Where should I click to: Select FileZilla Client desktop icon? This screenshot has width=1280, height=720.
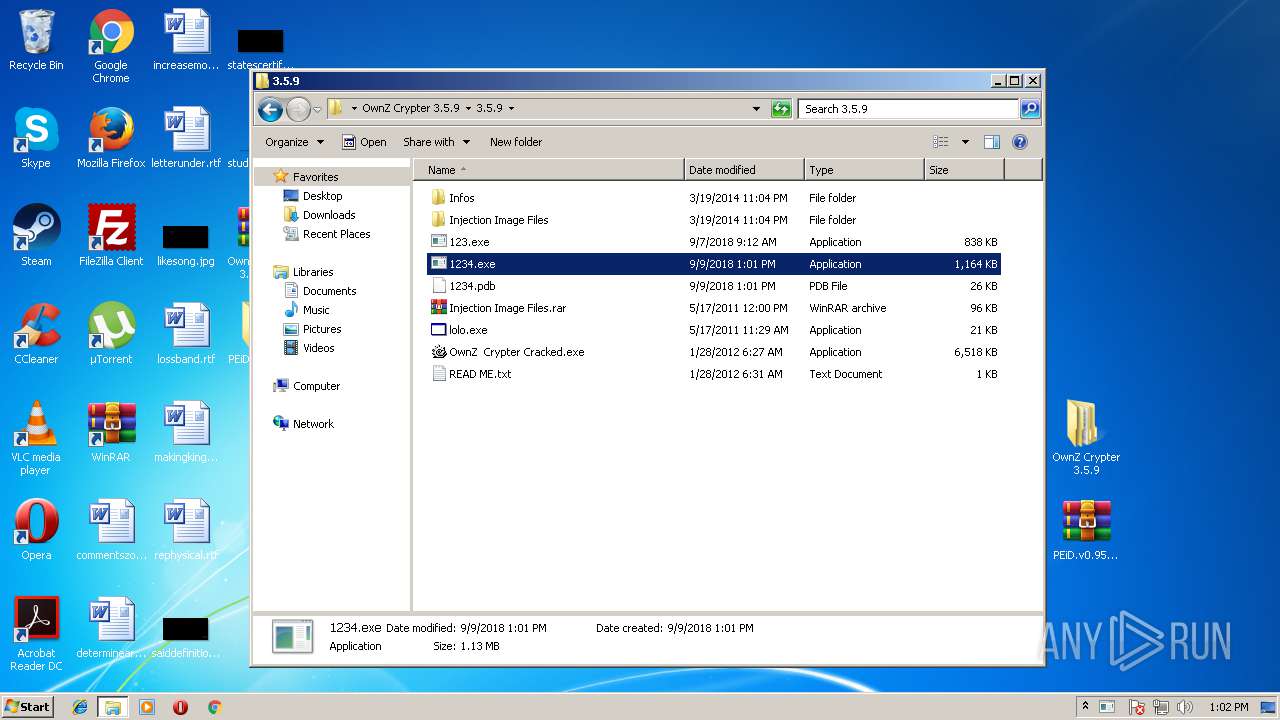pyautogui.click(x=111, y=236)
